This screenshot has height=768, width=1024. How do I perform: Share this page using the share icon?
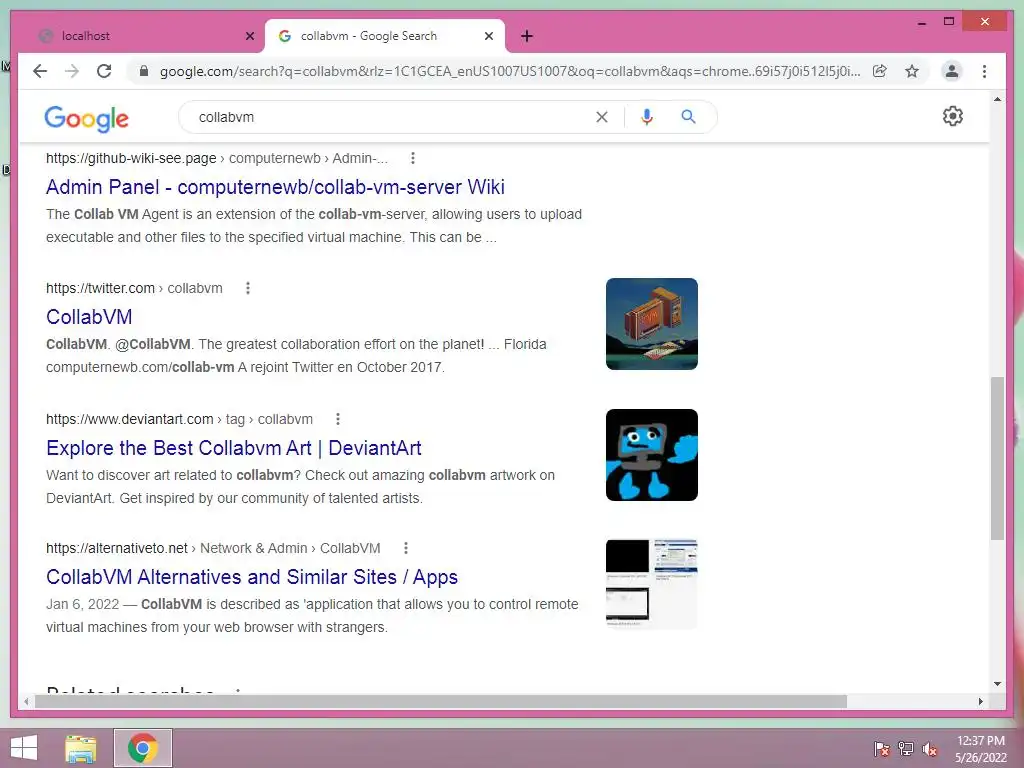880,71
